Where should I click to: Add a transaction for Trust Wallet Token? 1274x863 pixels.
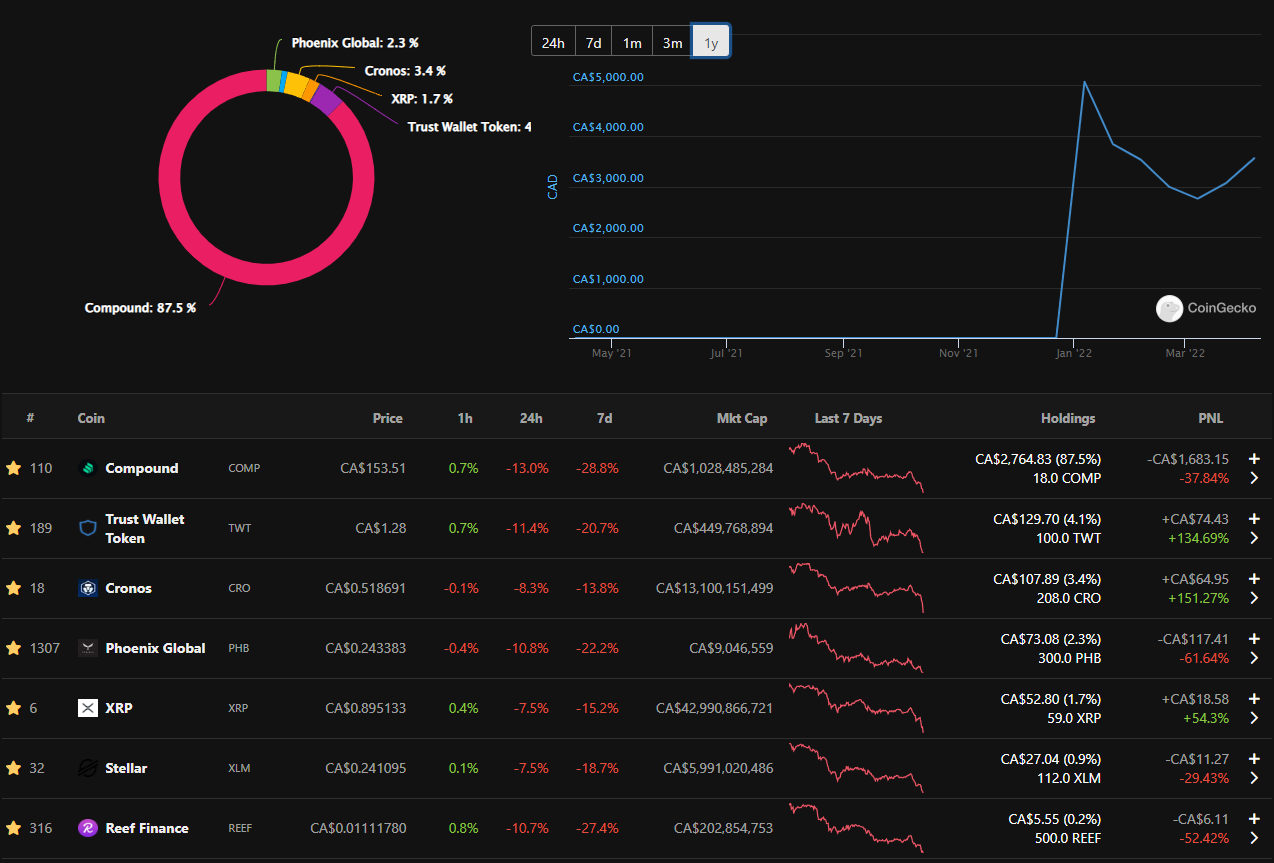[1254, 519]
